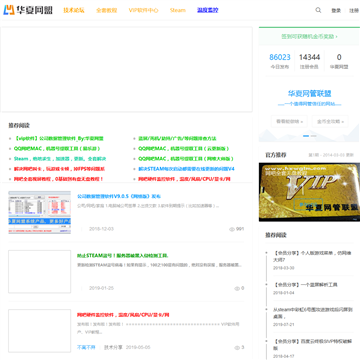Image resolution: width=360 pixels, height=360 pixels.
Task: Click the left button under 华夏网管联盟
Action: (289, 122)
